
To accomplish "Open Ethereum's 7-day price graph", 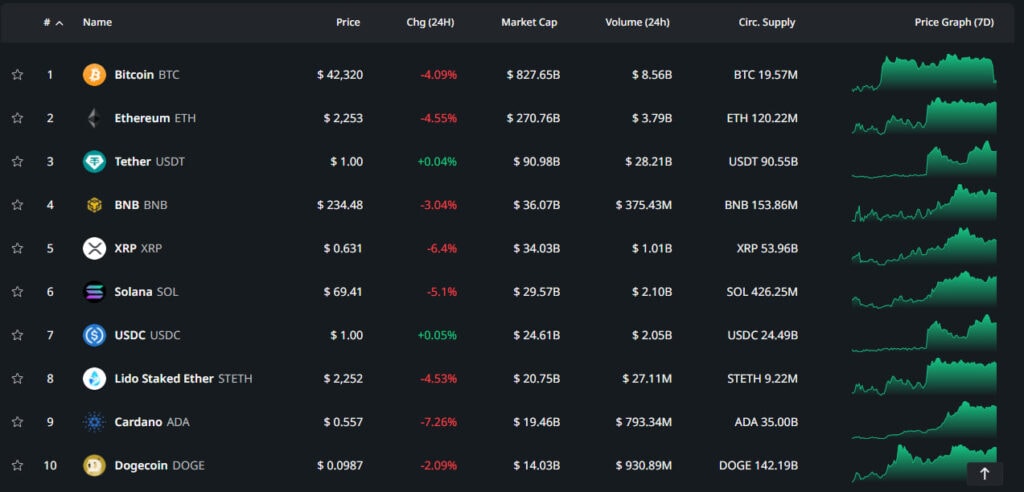I will [924, 117].
